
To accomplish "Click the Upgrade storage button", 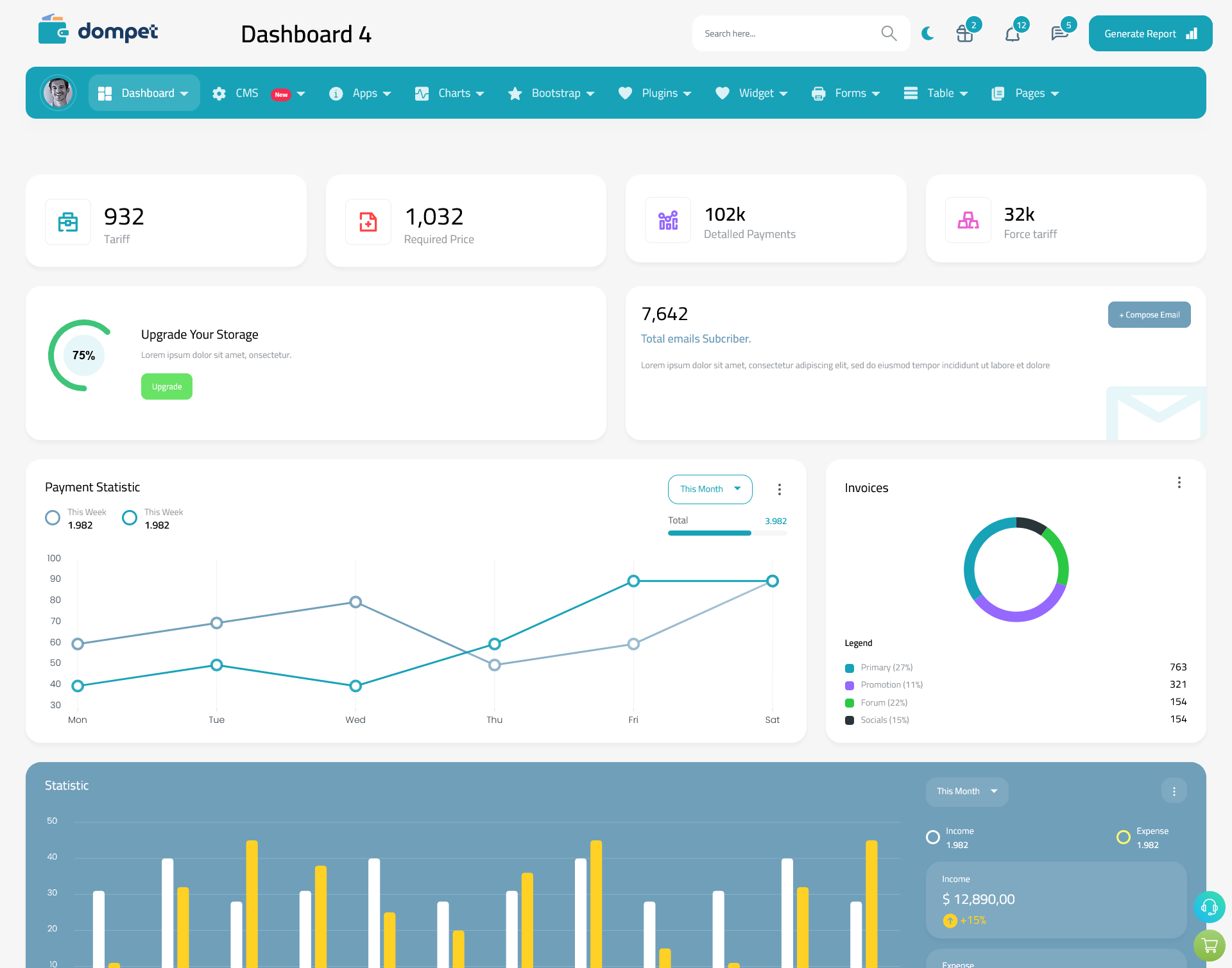I will pyautogui.click(x=166, y=386).
